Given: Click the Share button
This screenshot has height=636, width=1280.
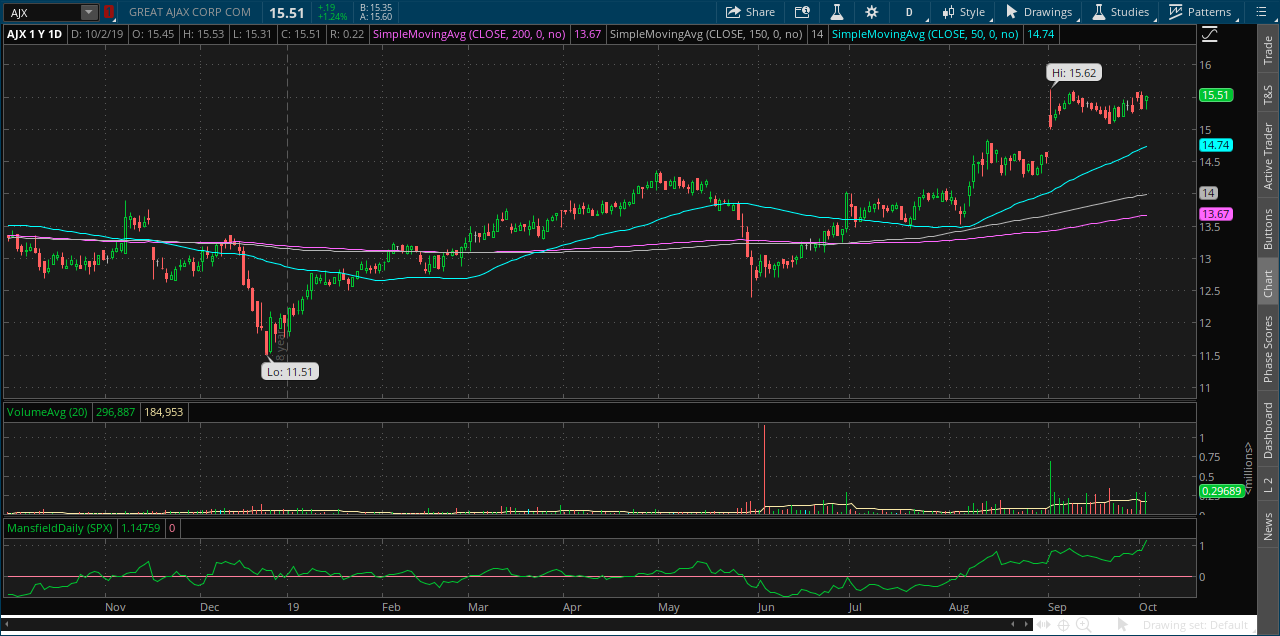Looking at the screenshot, I should pos(750,12).
